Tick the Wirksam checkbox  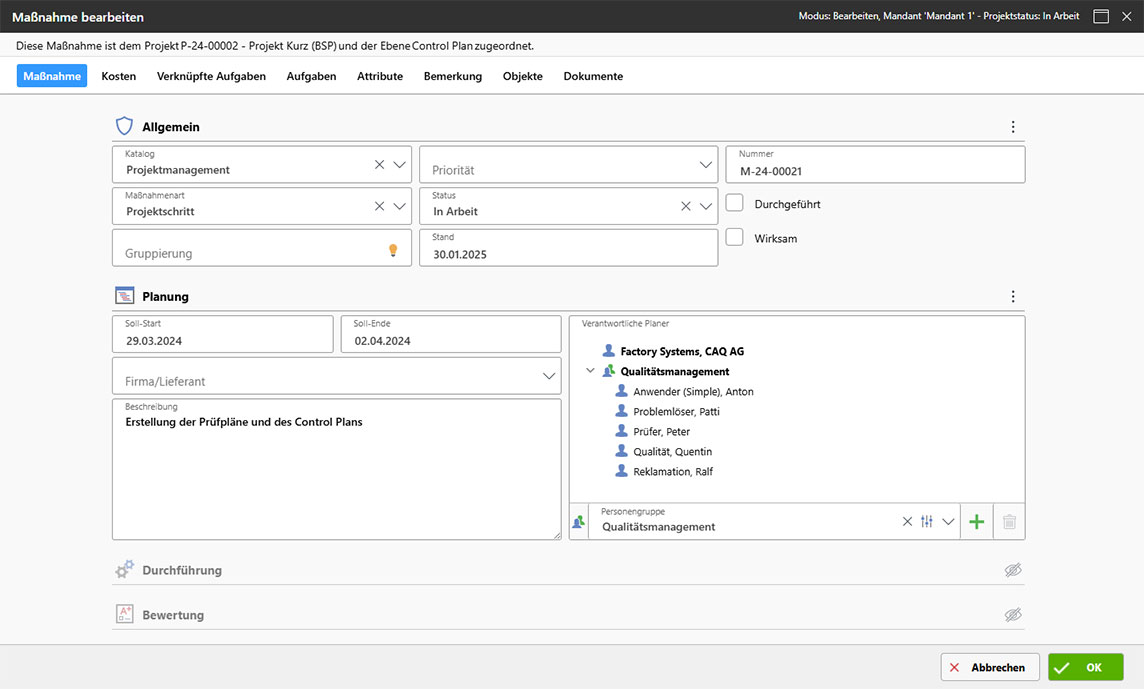735,238
